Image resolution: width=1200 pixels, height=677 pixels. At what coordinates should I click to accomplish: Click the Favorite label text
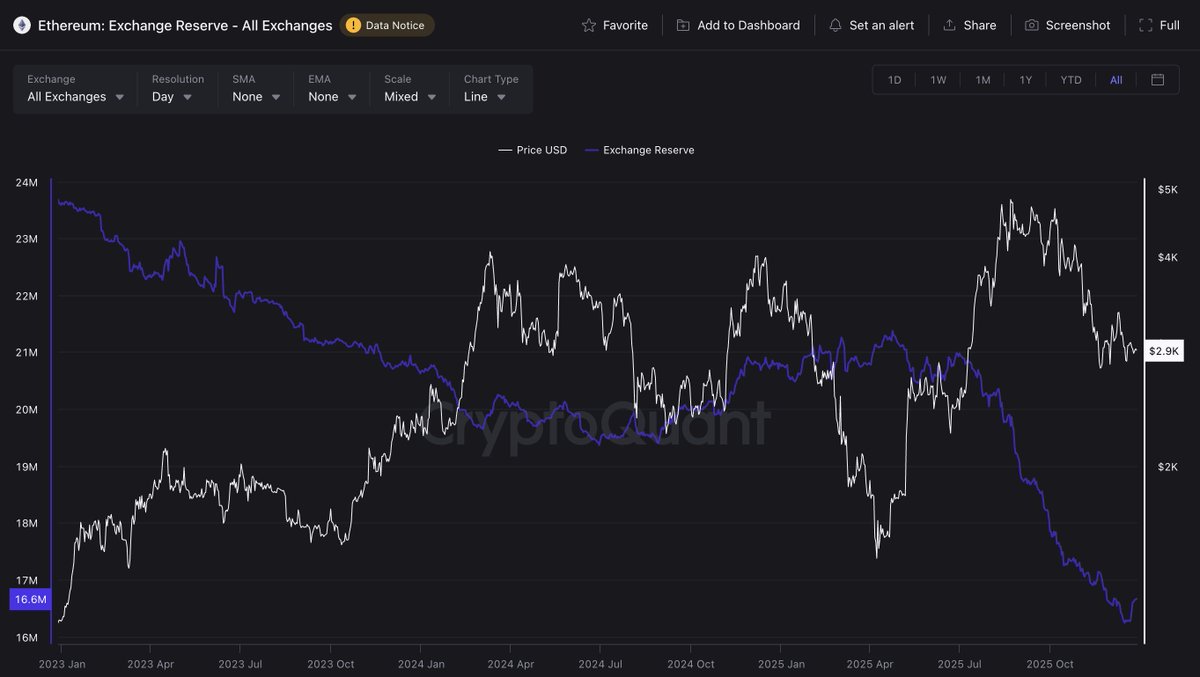point(625,25)
